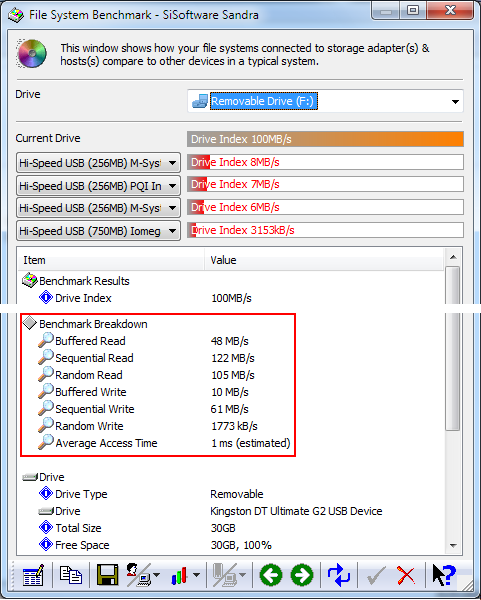Click the red X cancel icon
This screenshot has width=481, height=600.
tap(406, 575)
